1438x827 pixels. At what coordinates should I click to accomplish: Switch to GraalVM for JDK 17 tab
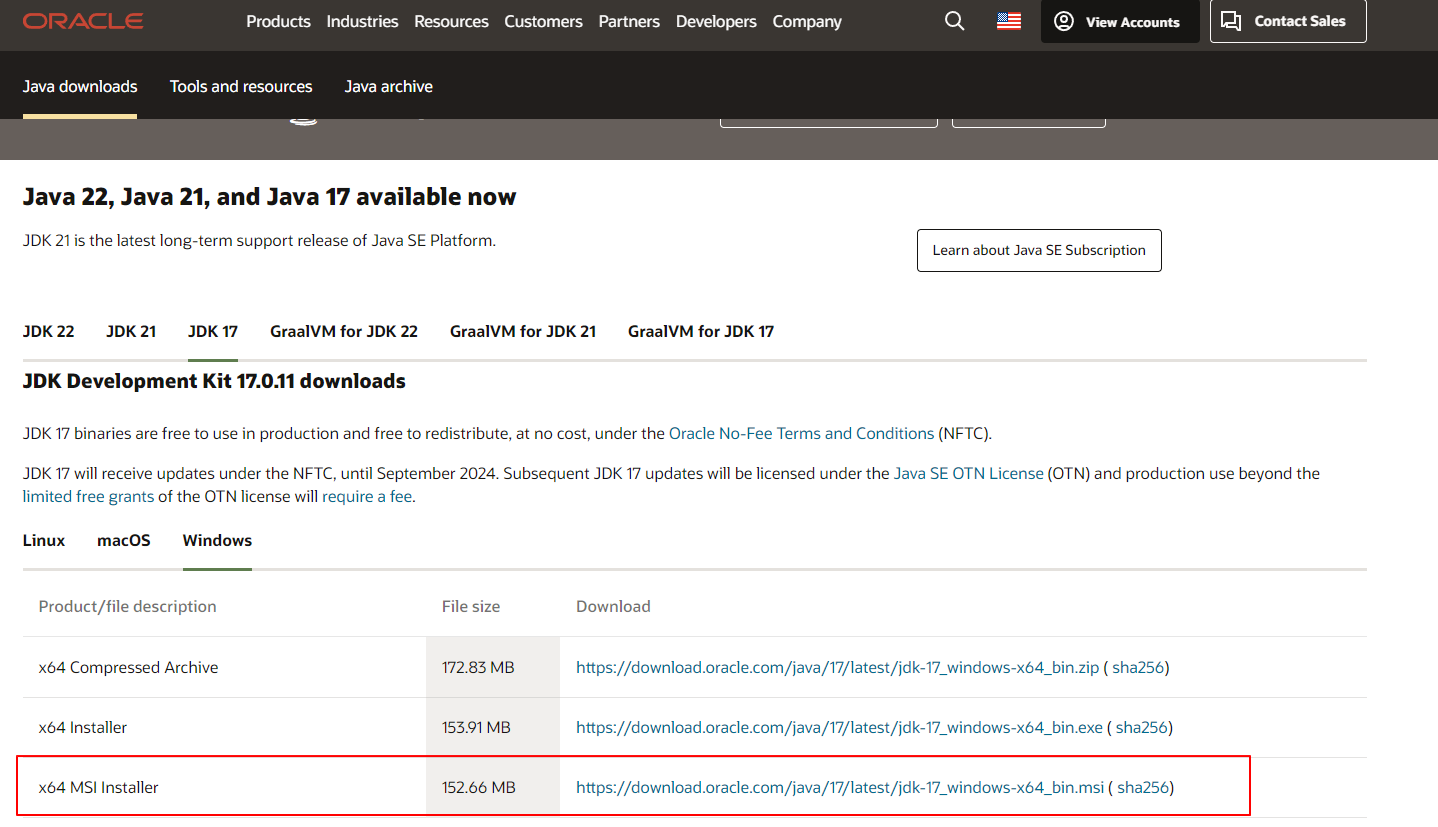[x=701, y=331]
